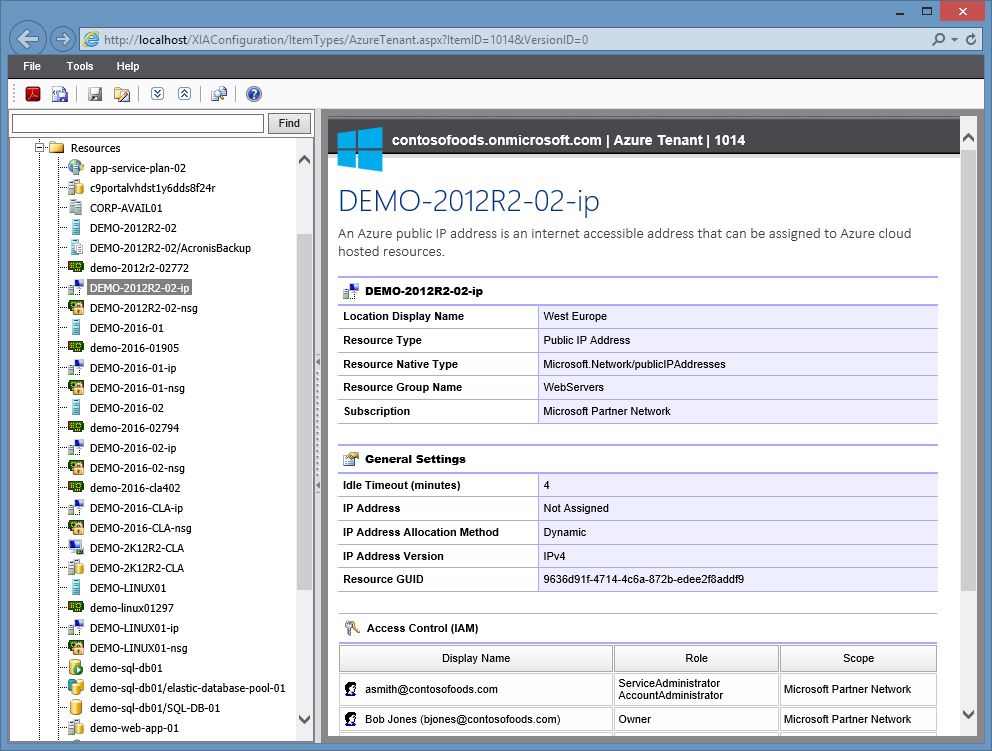Open the File menu
This screenshot has height=751, width=992.
click(32, 66)
